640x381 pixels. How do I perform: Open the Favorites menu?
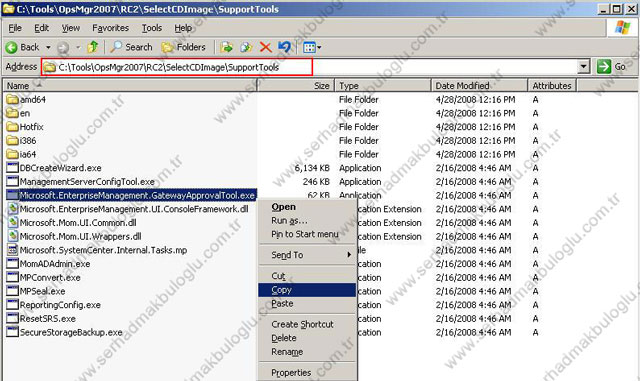[x=110, y=28]
